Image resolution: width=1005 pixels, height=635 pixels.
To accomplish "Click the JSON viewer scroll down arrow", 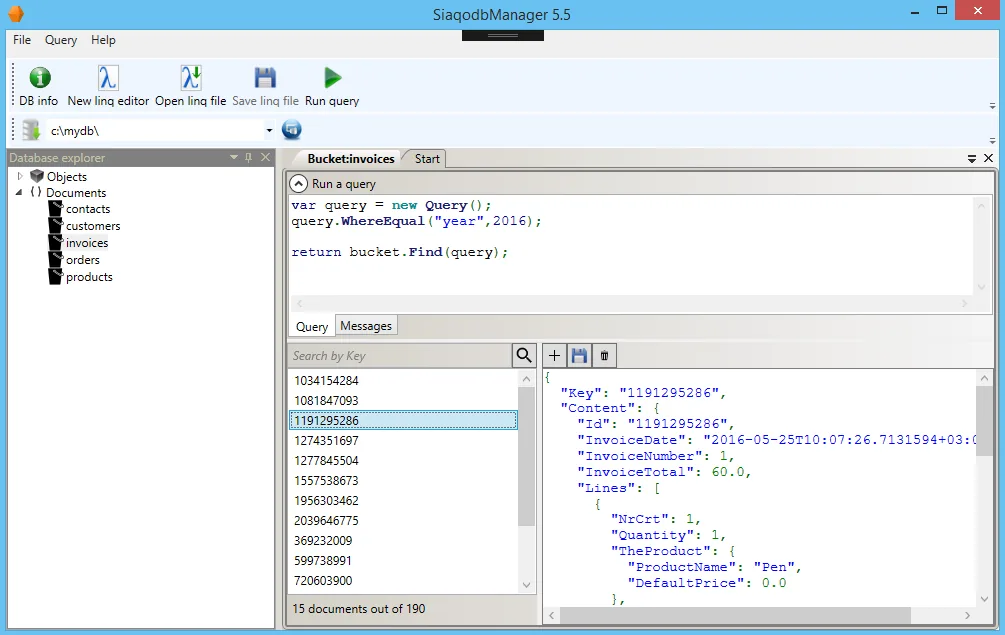I will pos(984,599).
